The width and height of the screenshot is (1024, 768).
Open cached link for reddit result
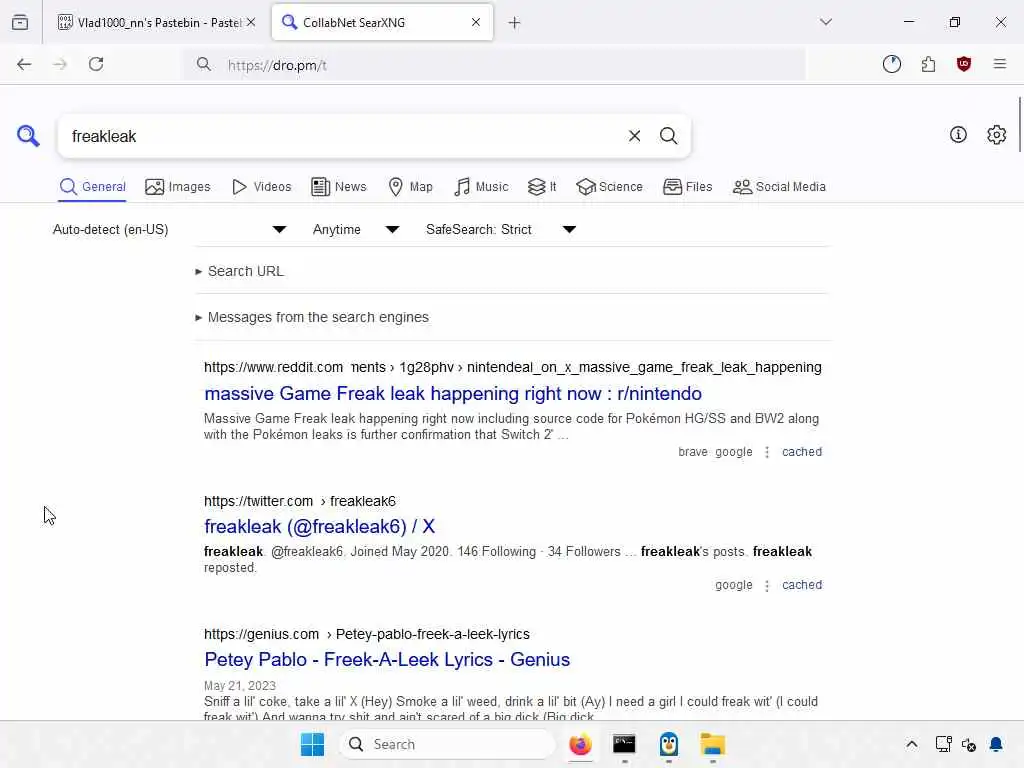point(802,452)
